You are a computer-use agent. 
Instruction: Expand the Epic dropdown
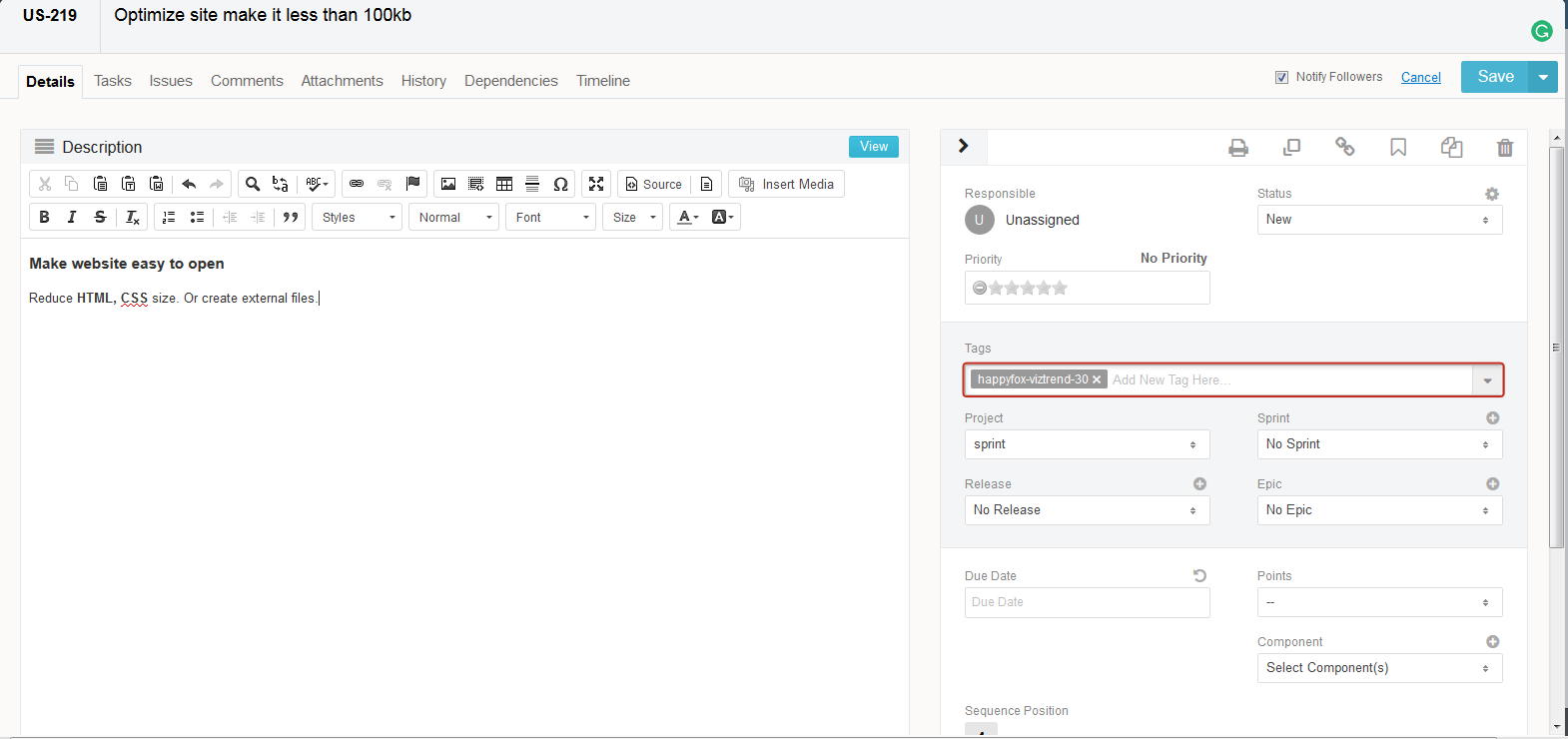point(1378,510)
